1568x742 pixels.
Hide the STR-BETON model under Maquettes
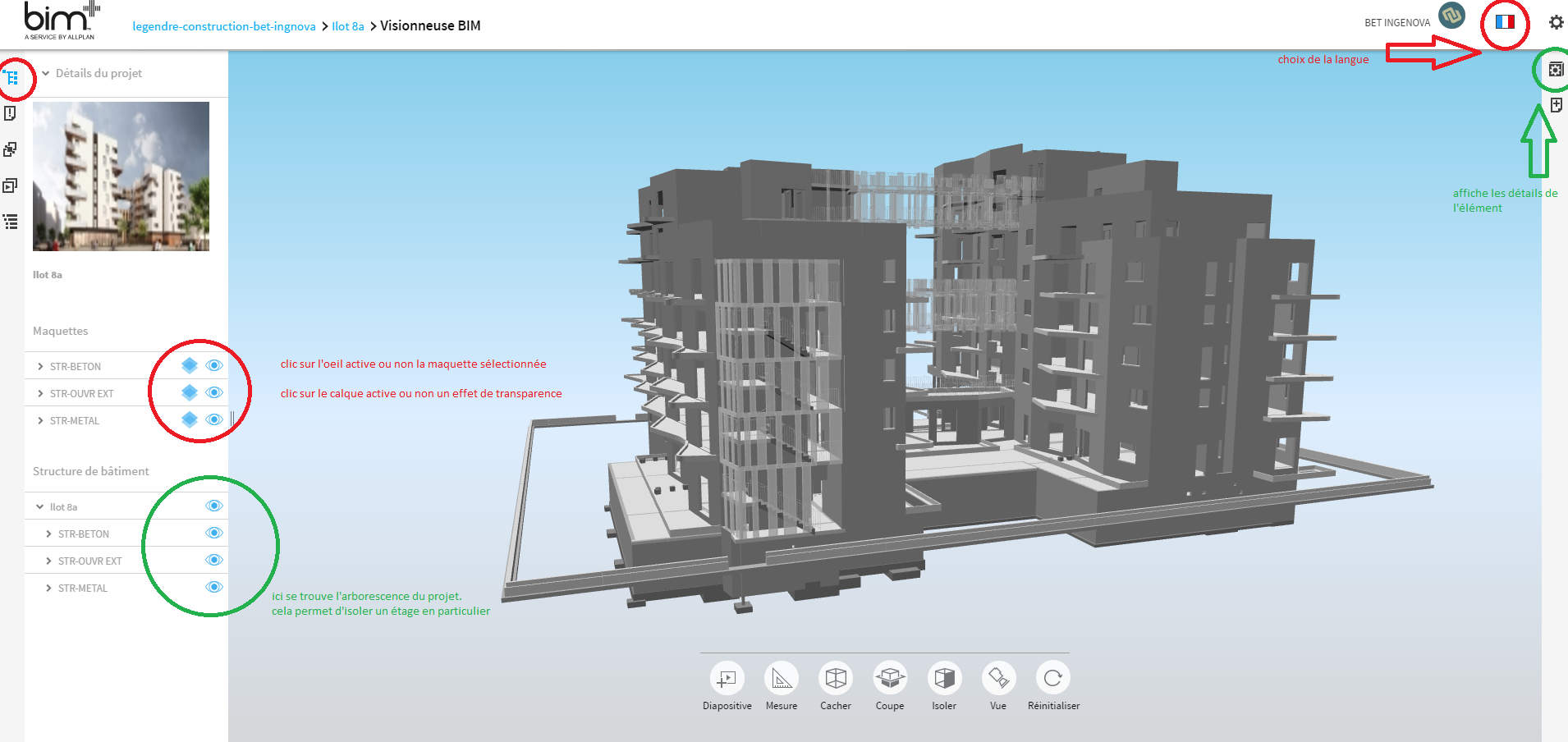(214, 365)
